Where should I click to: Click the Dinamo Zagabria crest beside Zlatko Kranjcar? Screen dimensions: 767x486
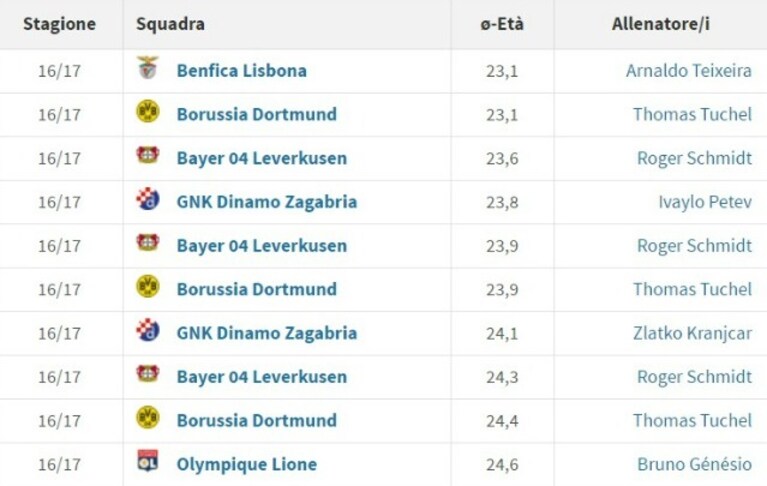tap(148, 330)
